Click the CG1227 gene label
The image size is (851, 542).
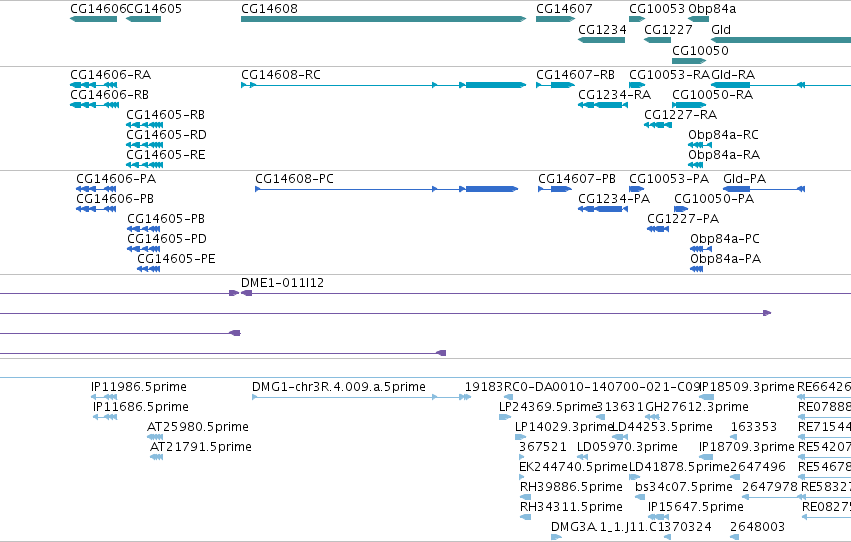pos(668,30)
